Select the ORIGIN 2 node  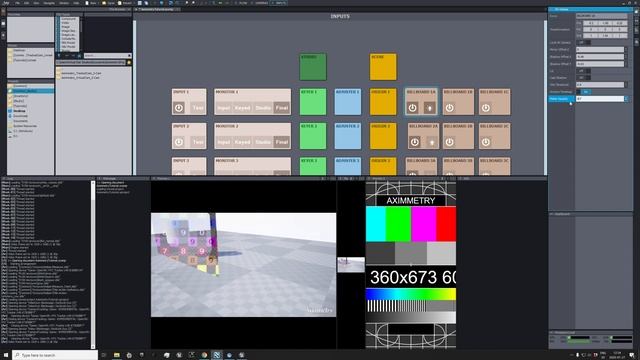pos(383,136)
